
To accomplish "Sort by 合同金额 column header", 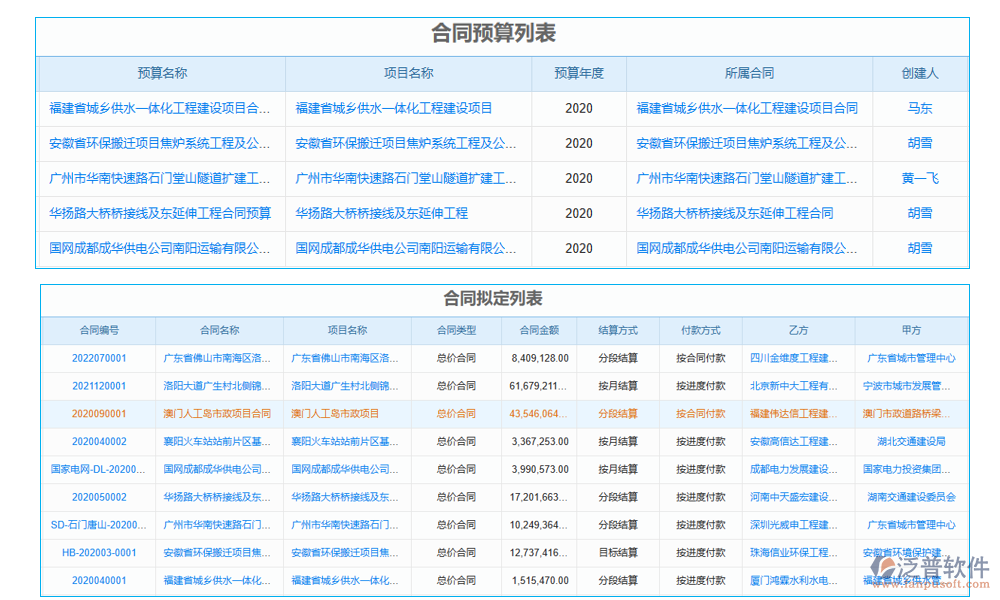I will (541, 330).
